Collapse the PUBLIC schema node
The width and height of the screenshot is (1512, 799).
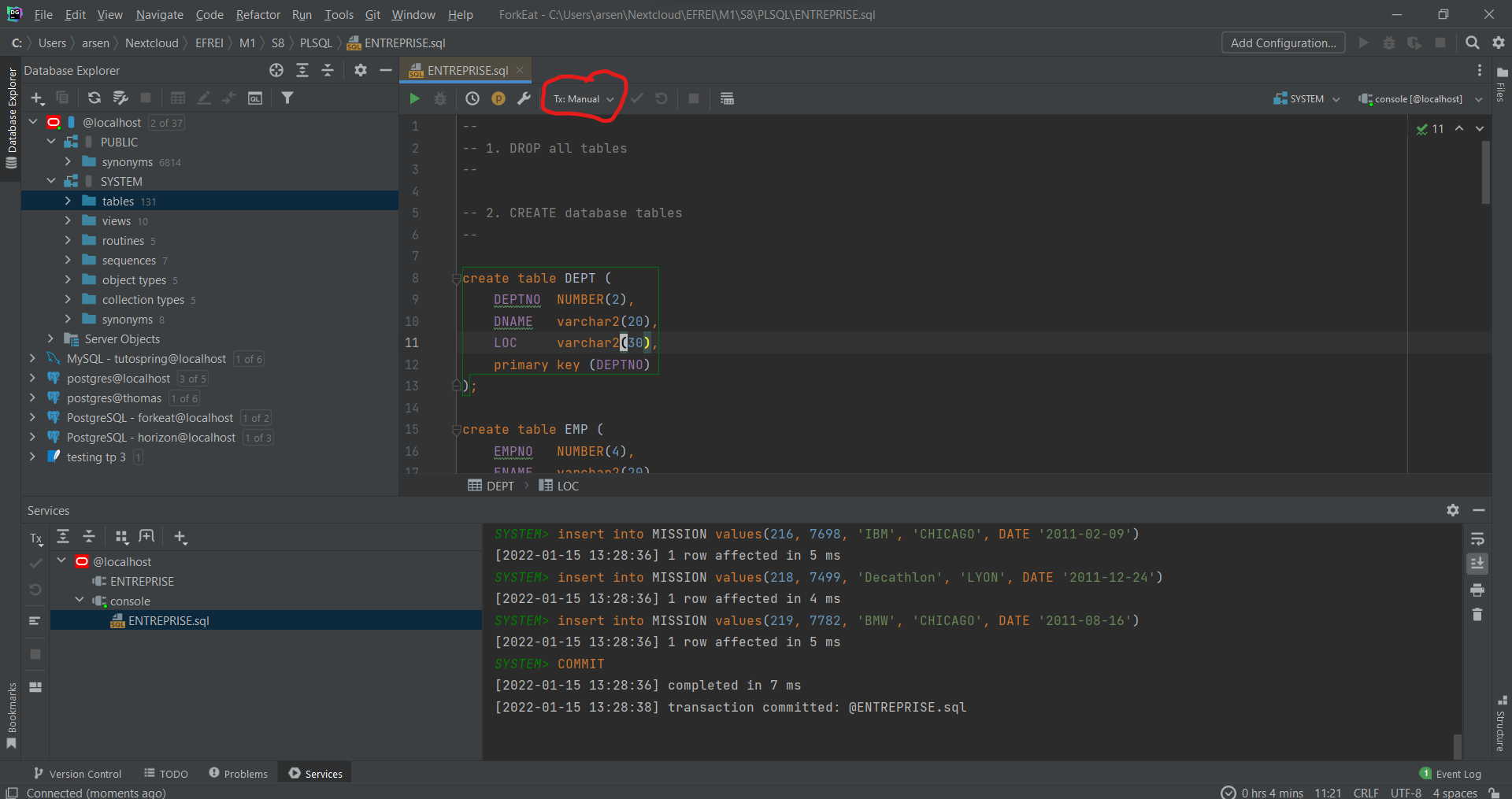click(51, 142)
